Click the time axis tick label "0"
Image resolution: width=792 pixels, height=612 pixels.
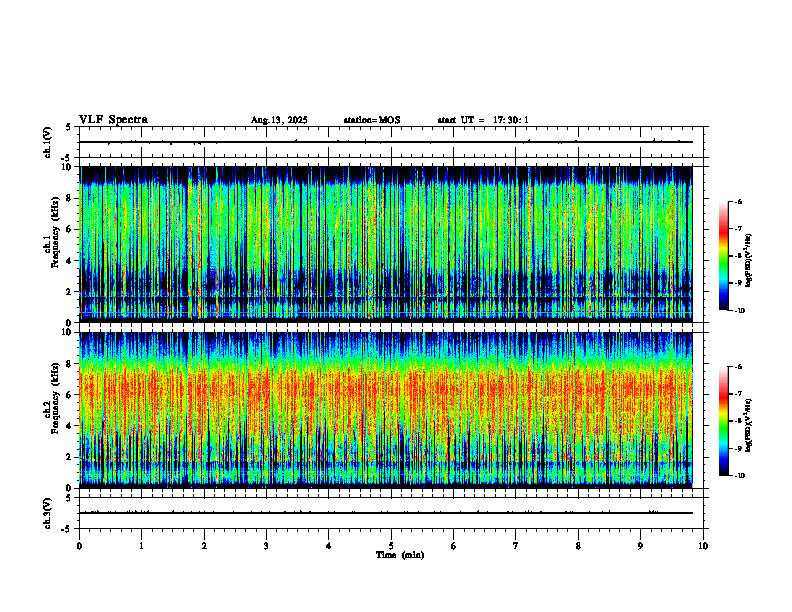[79, 546]
